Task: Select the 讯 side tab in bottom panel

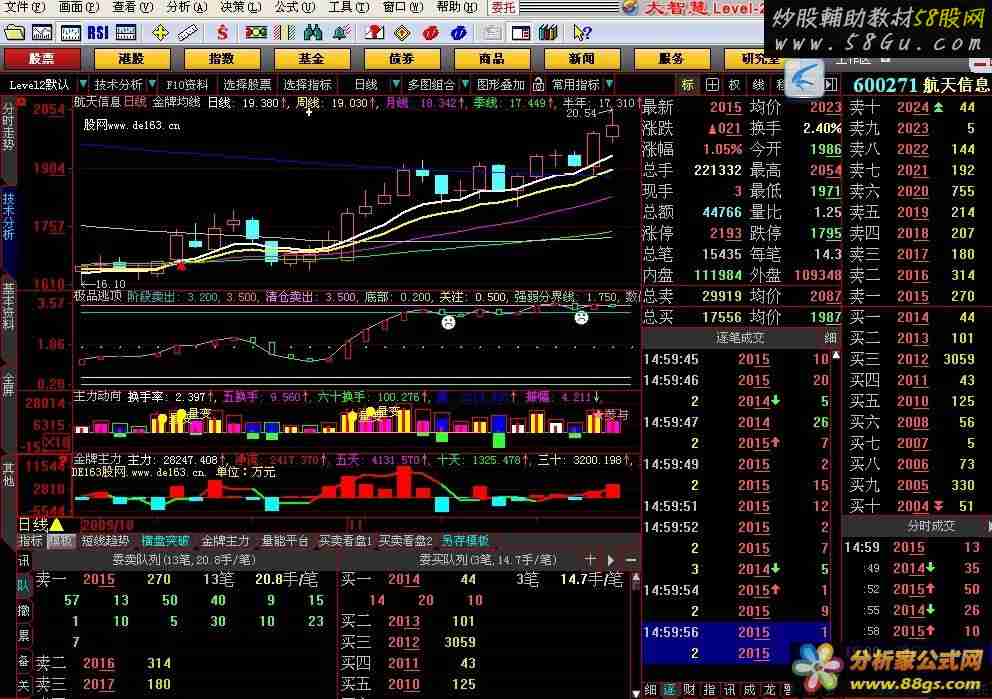Action: tap(23, 560)
